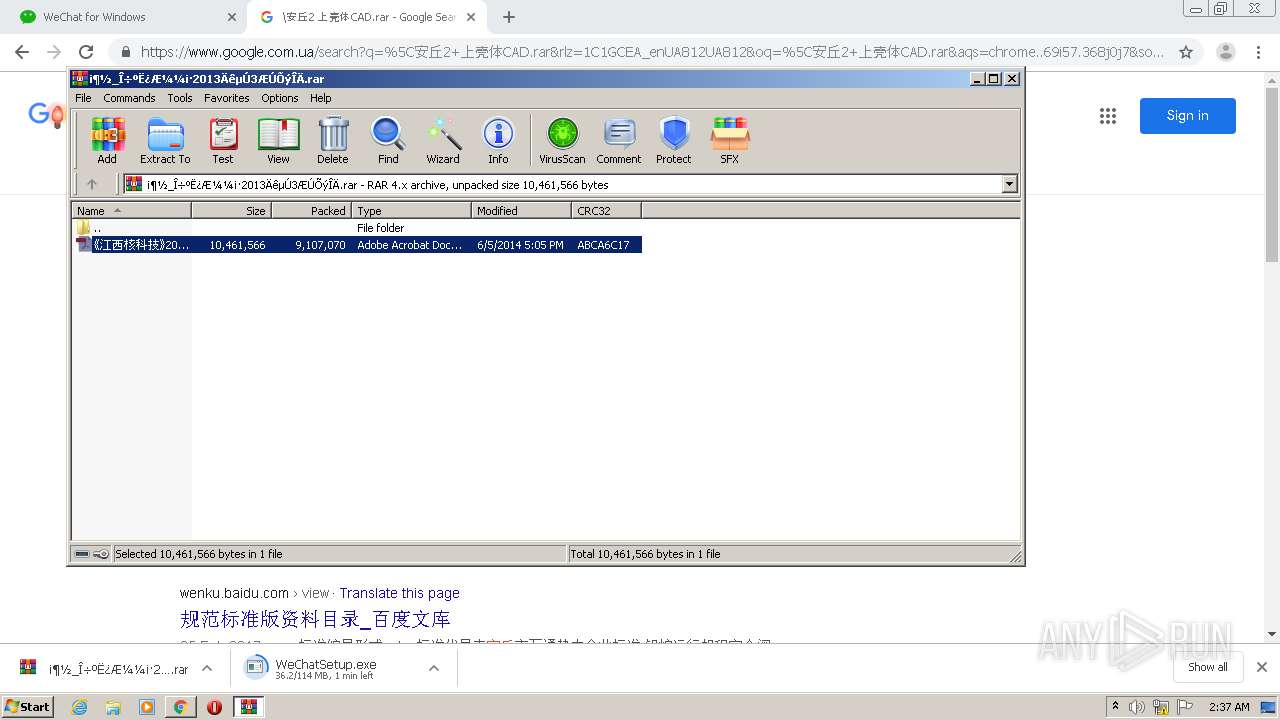Show hidden system tray icons
Image resolution: width=1280 pixels, height=720 pixels.
point(1115,707)
